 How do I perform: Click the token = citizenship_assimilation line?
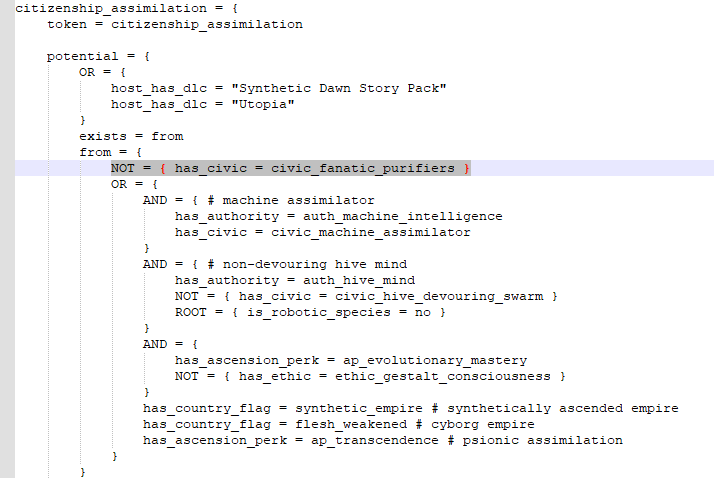tap(175, 24)
